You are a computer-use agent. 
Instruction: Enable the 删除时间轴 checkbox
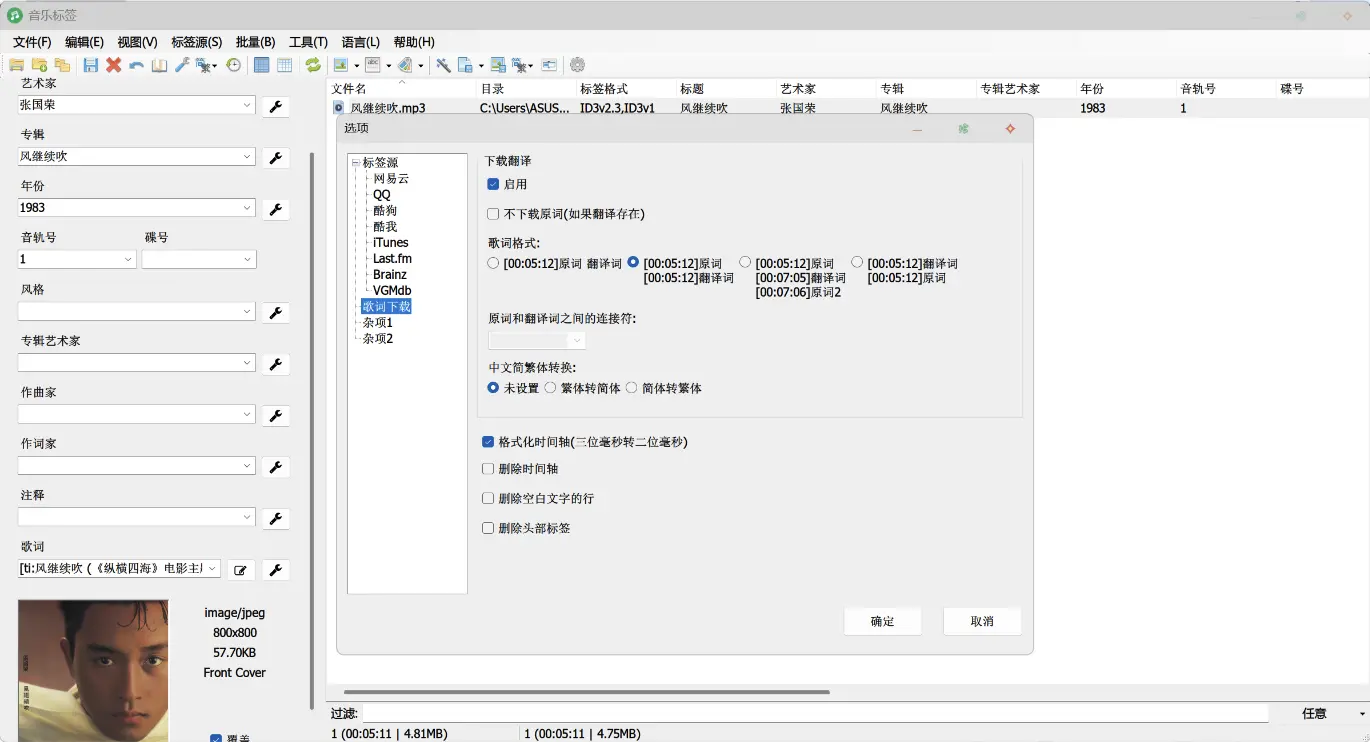pos(488,469)
